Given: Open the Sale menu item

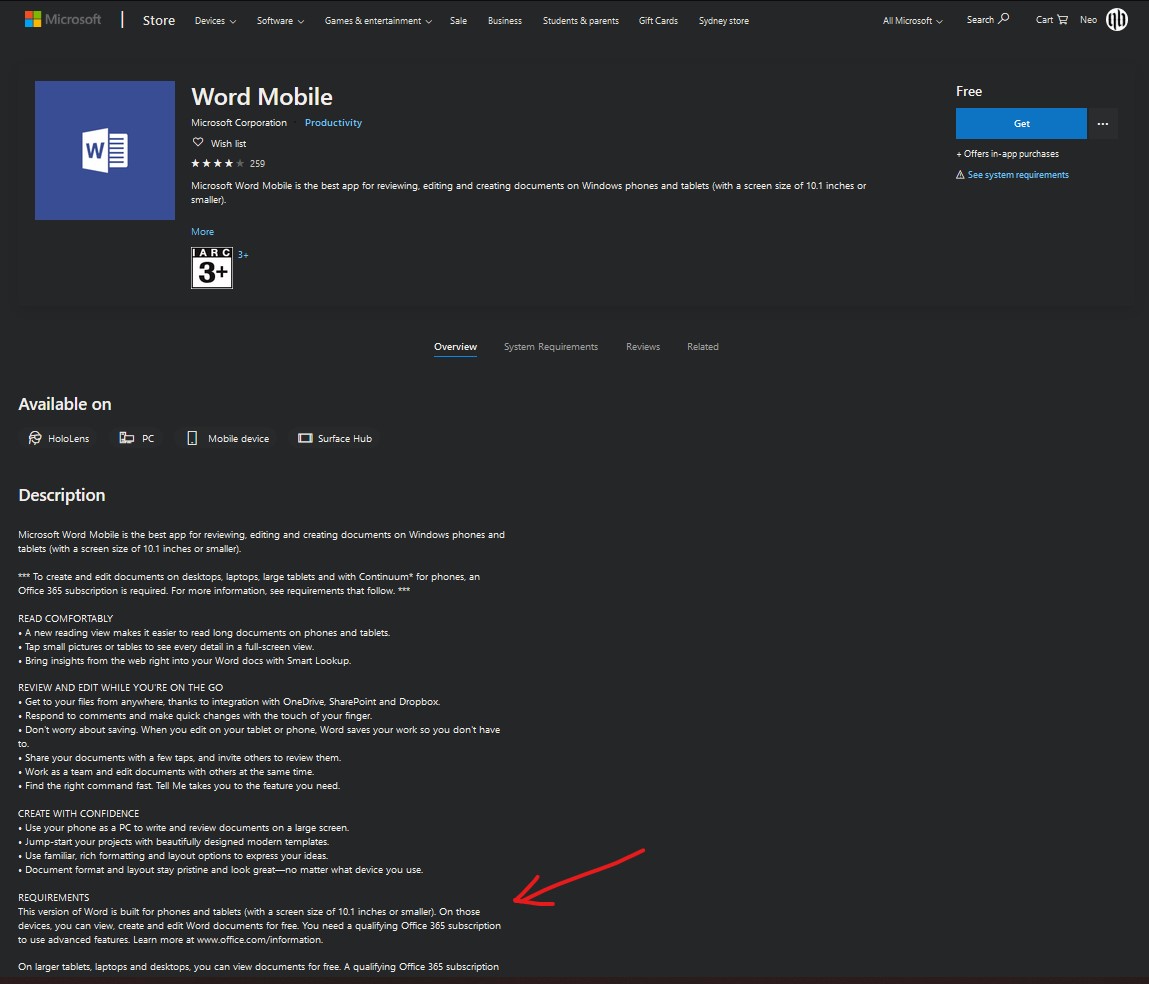Looking at the screenshot, I should tap(458, 21).
